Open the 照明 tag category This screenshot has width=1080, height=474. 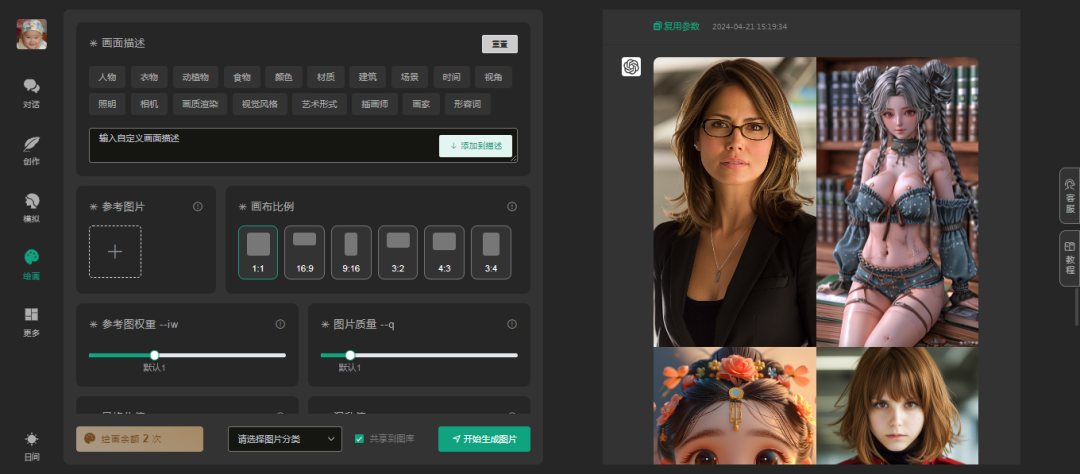click(x=107, y=104)
